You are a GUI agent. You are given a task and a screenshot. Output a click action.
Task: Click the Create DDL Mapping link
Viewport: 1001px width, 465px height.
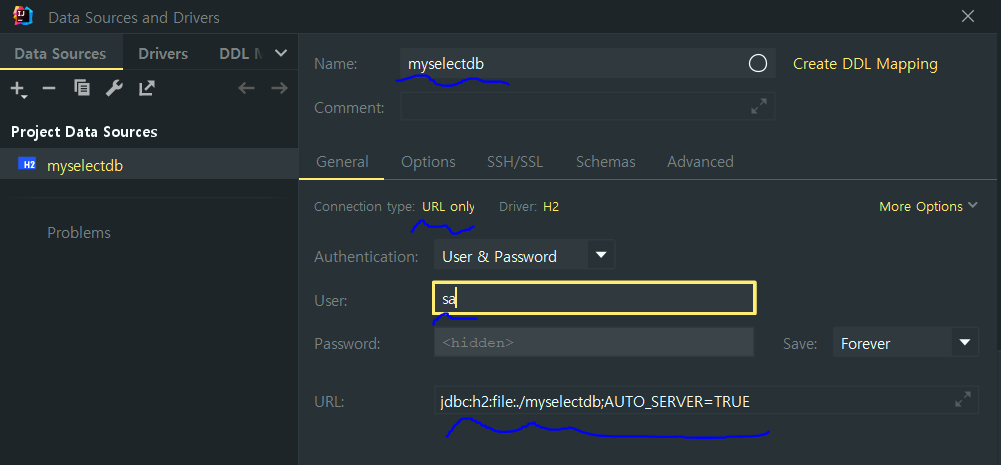865,64
